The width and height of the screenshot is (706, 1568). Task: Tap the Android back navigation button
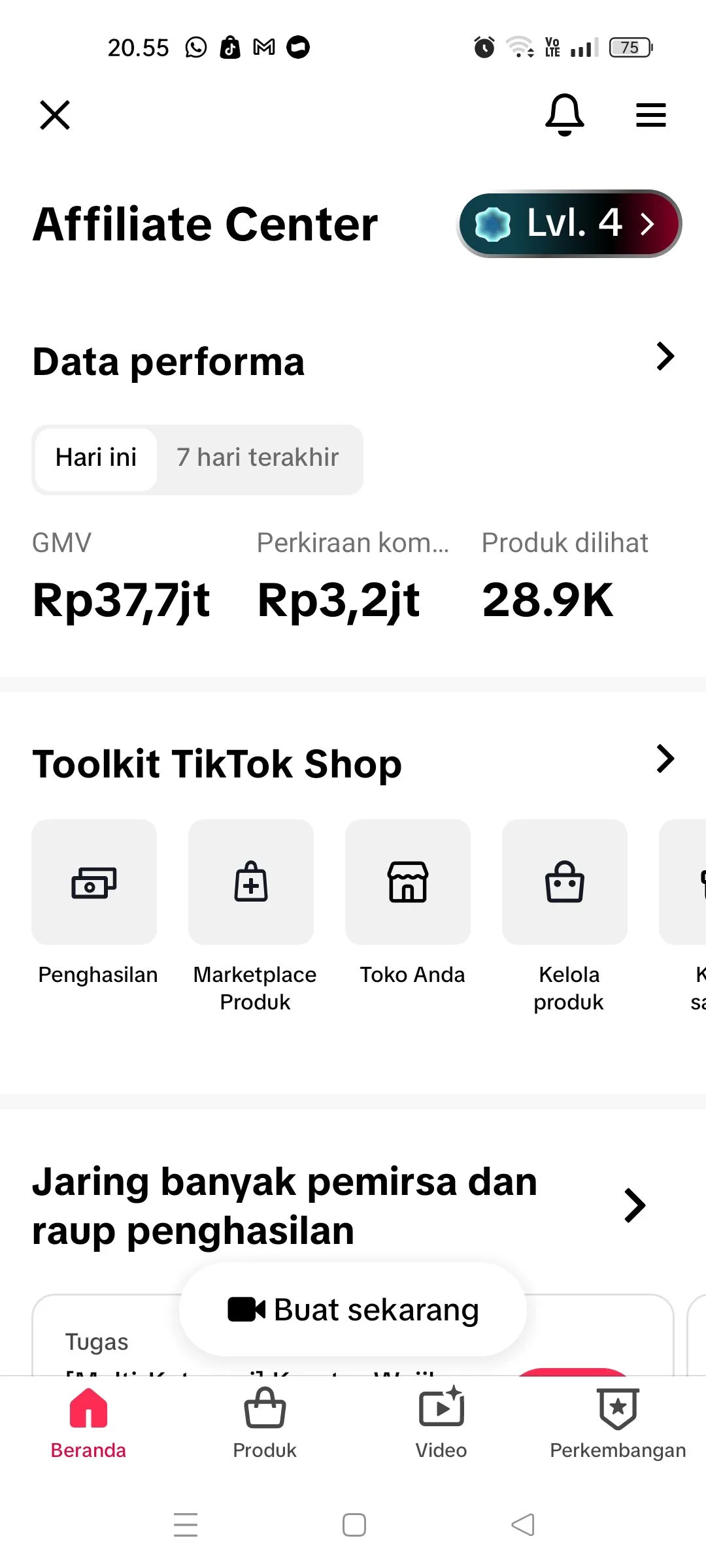523,1525
